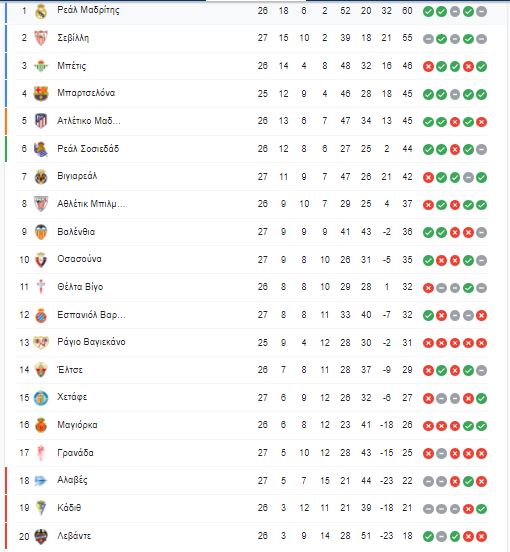This screenshot has width=510, height=552.
Task: Click the Getafe blue round crest
Action: [41, 398]
